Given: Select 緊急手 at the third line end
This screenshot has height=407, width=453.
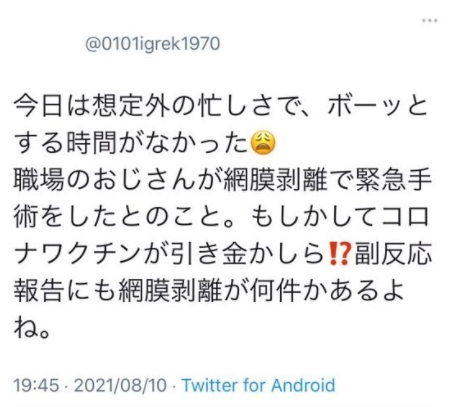Looking at the screenshot, I should point(394,180).
